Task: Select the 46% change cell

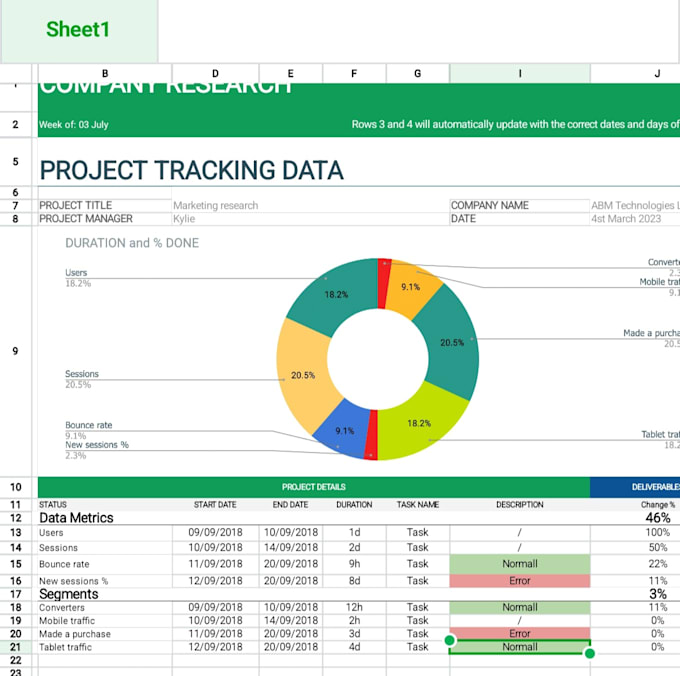Action: [657, 518]
